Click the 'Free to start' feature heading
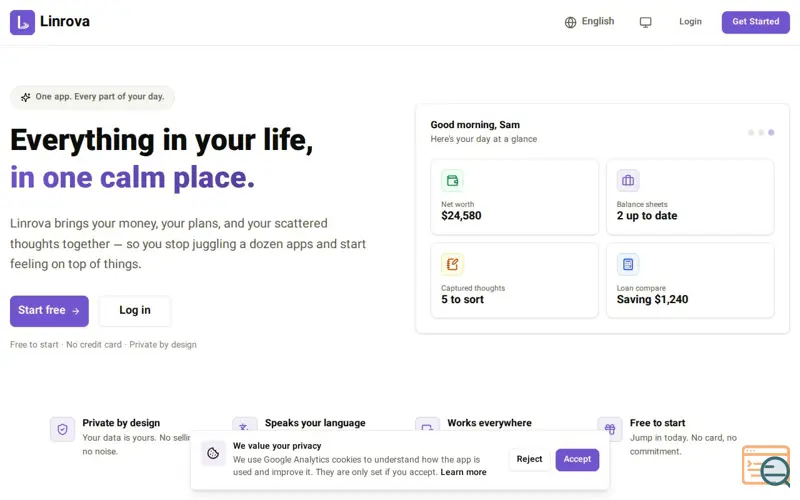800x500 pixels. 657,423
